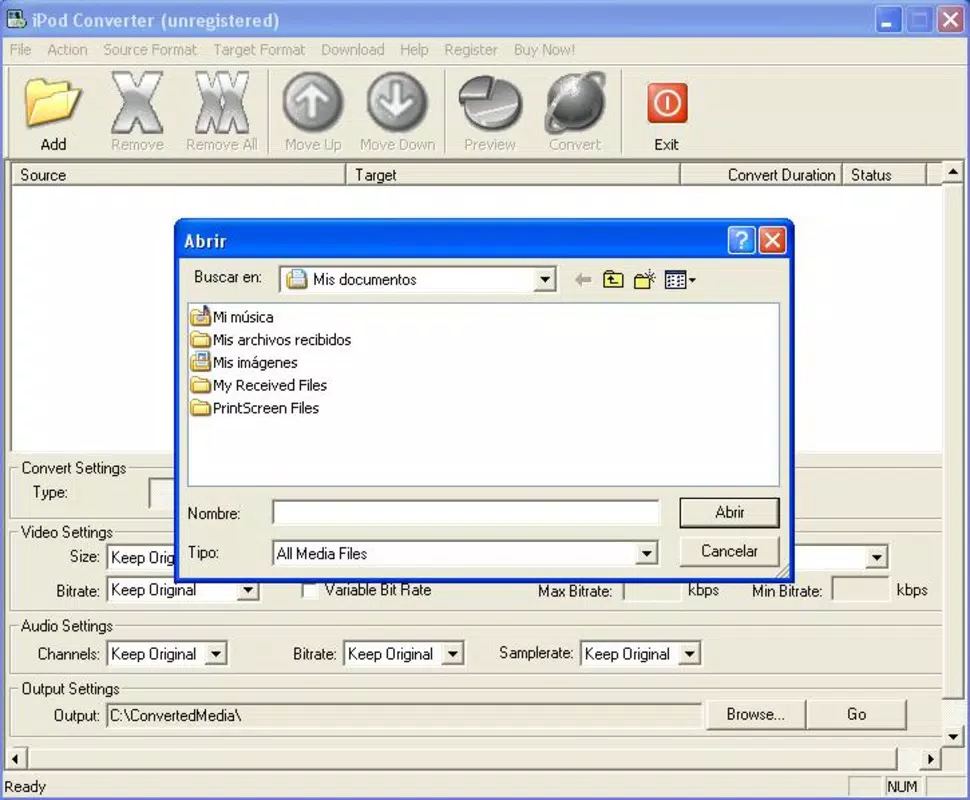Click the Convert Duration column header
Image resolution: width=970 pixels, height=800 pixels.
[x=761, y=175]
